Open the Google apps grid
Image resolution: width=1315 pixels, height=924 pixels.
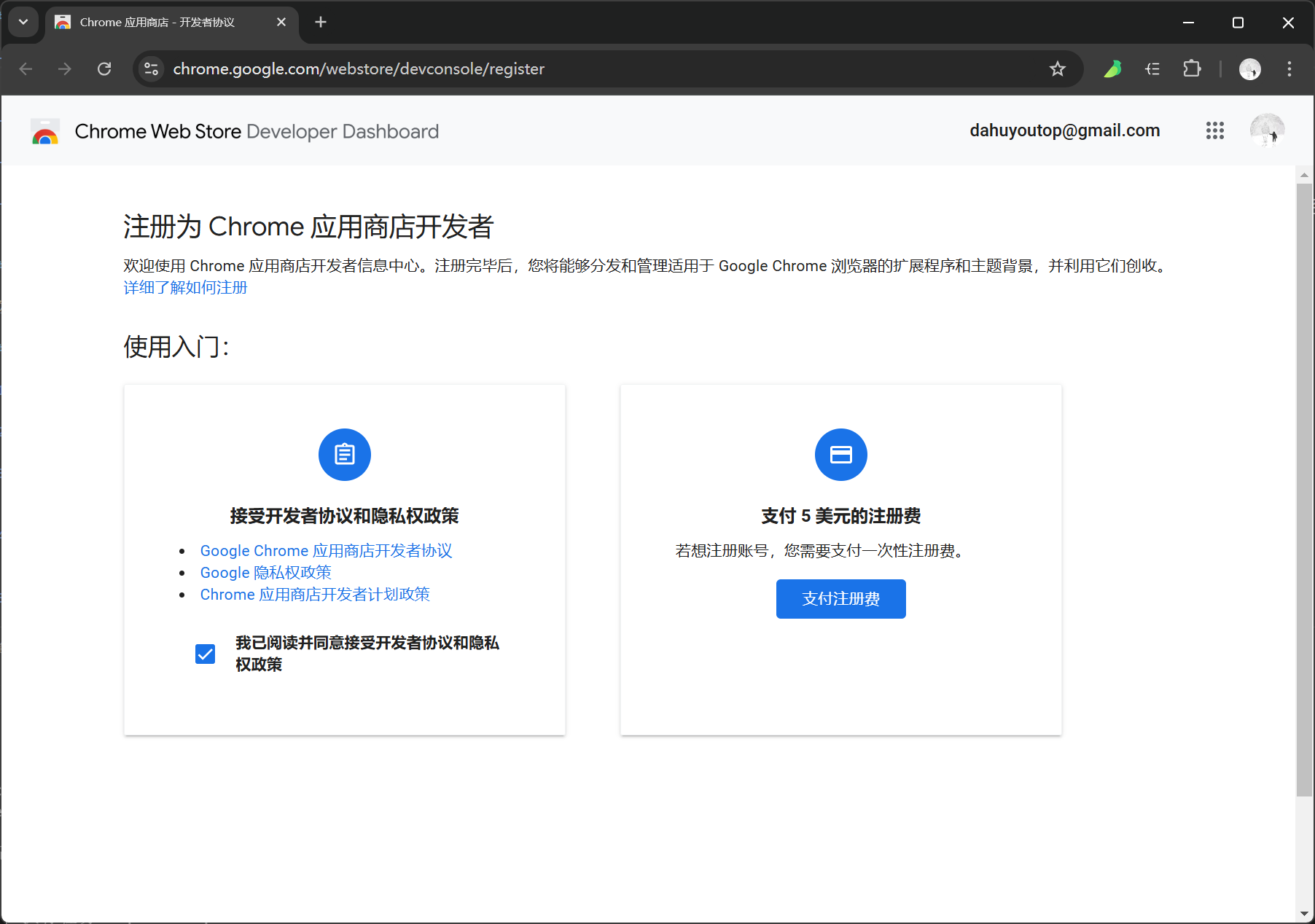(x=1214, y=130)
